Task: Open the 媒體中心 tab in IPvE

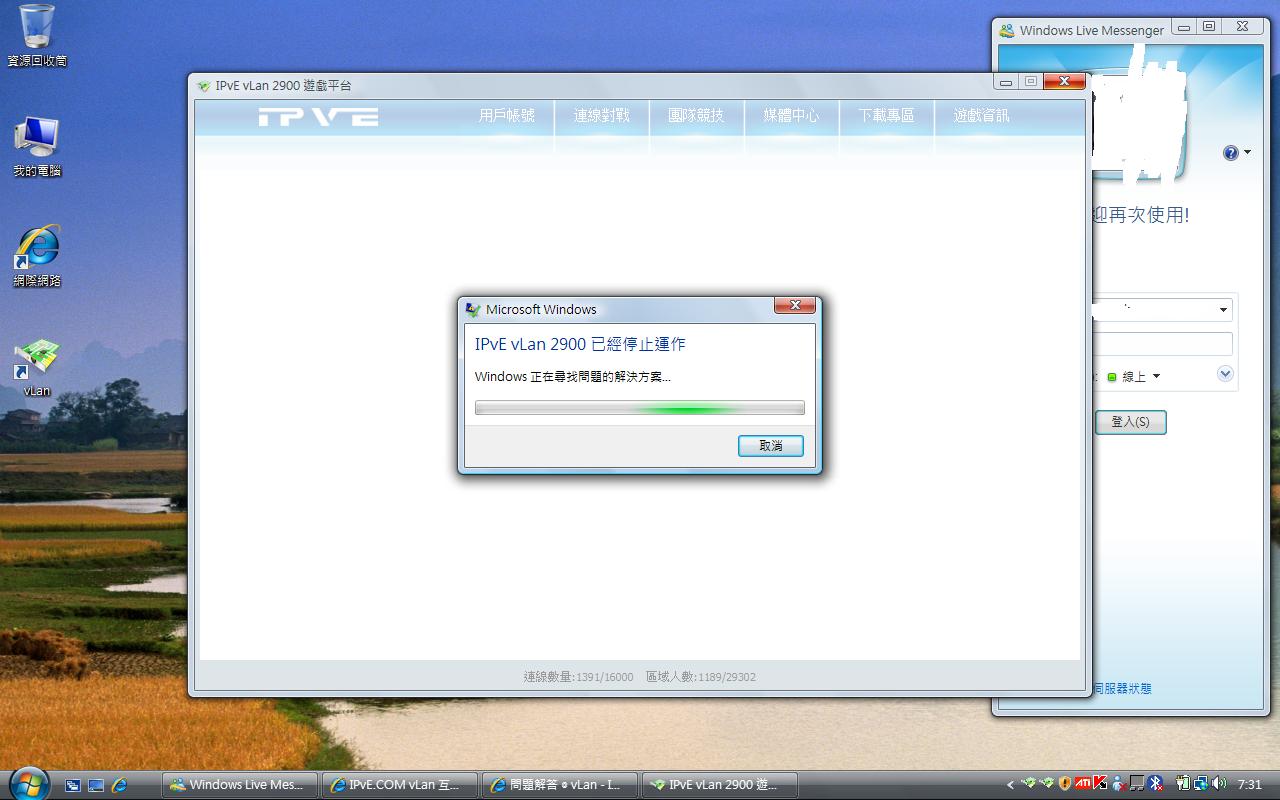Action: 791,116
